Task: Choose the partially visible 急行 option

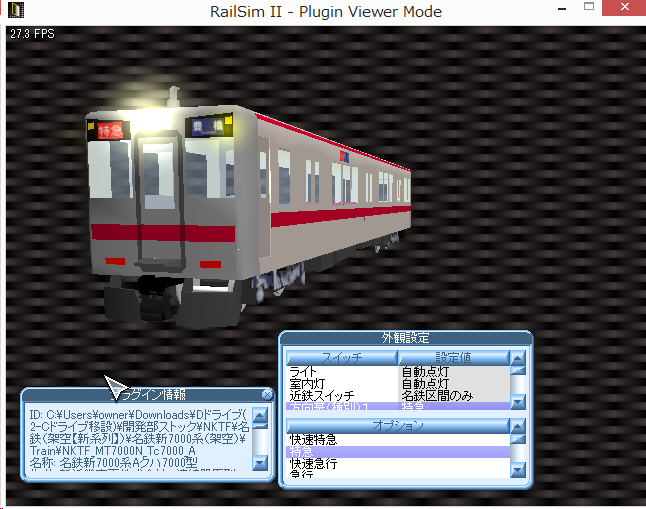Action: pos(398,474)
